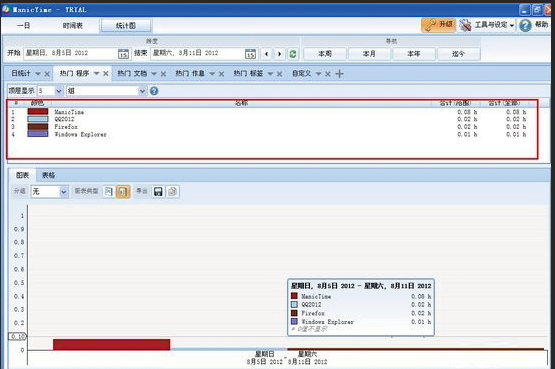Select the 自定义 tab
Image resolution: width=555 pixels, height=369 pixels.
(302, 73)
